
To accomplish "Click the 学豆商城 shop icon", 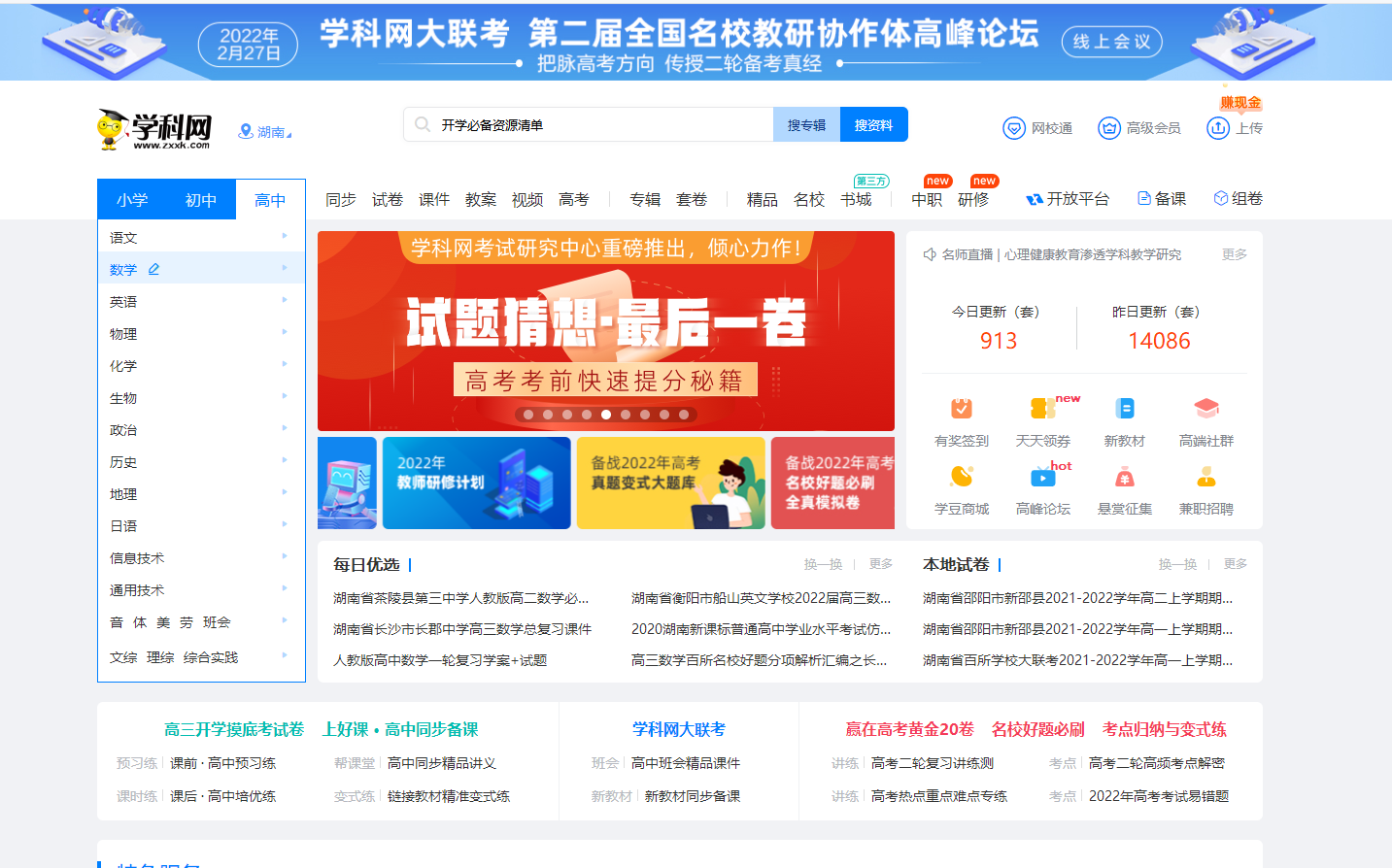I will (x=961, y=477).
